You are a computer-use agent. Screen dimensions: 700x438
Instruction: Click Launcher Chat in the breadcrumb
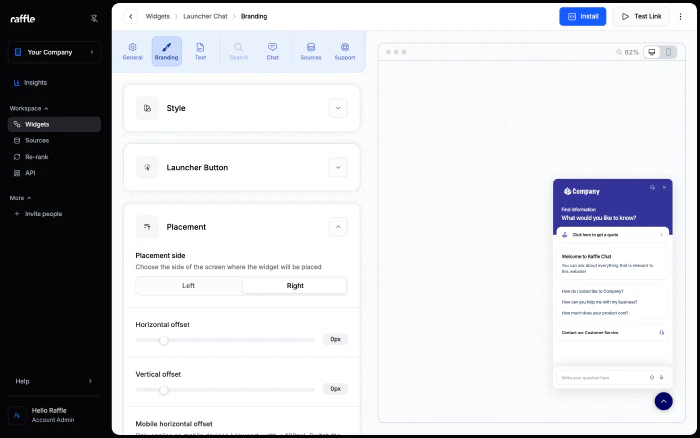205,17
